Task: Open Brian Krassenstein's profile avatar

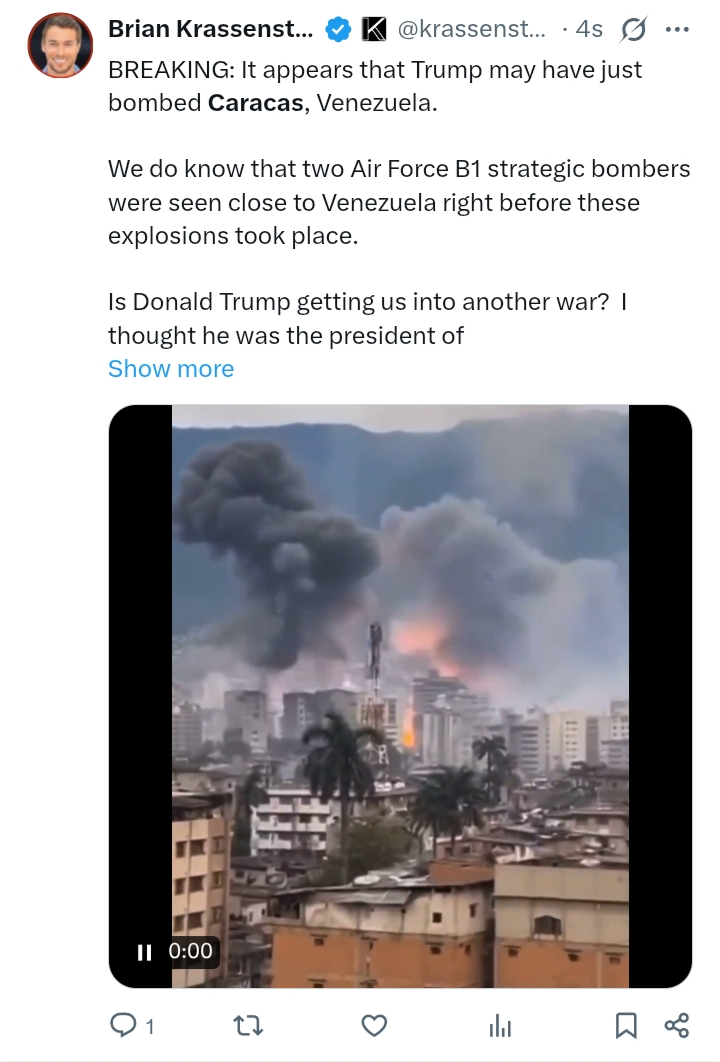Action: point(60,45)
